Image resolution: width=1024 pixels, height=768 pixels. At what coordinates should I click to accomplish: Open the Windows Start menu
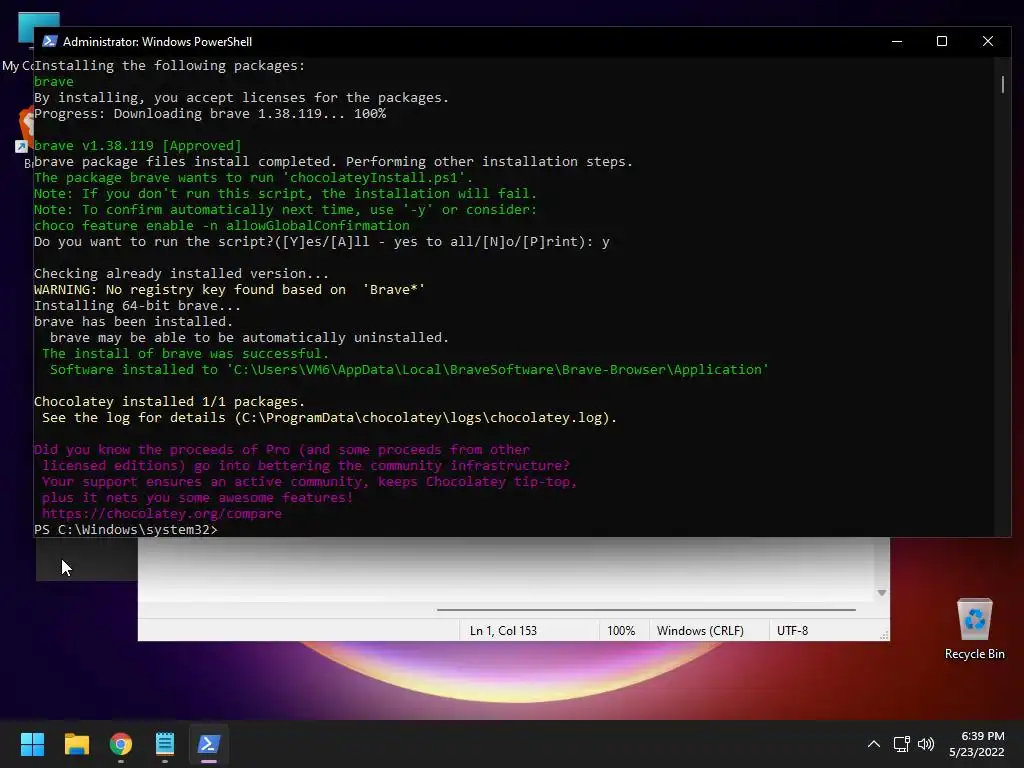32,744
